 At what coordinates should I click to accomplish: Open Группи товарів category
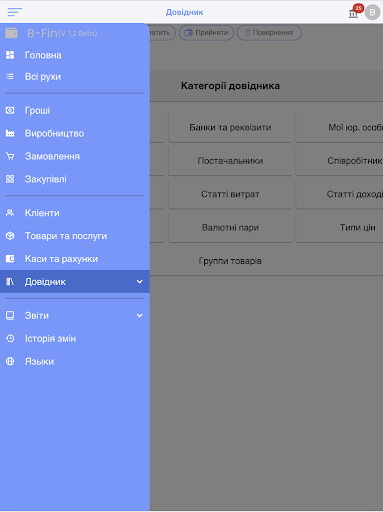pos(230,261)
